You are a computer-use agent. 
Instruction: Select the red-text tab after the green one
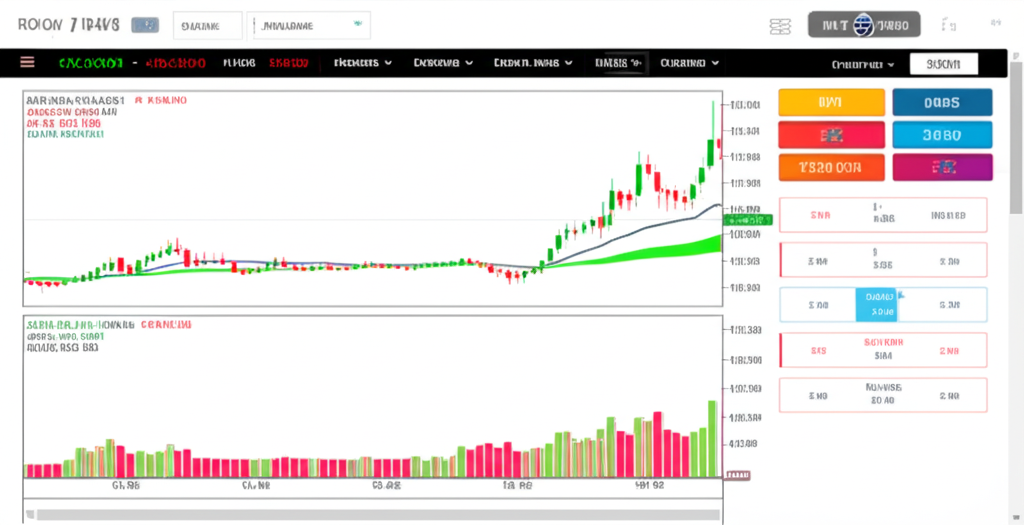(175, 63)
